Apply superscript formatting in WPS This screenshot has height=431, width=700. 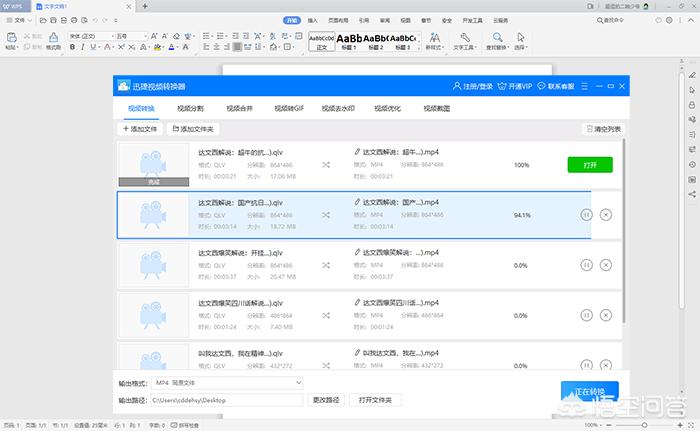click(x=121, y=47)
